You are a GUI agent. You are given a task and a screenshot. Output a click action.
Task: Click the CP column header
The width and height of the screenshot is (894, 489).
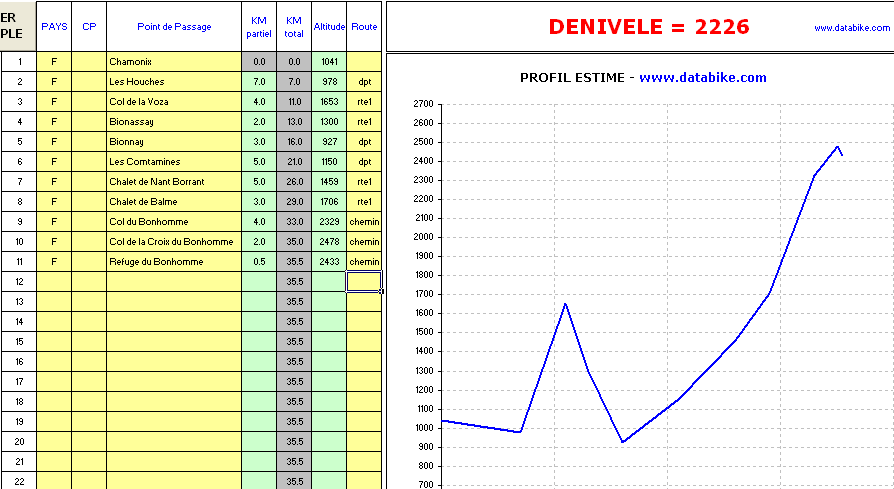coord(89,27)
